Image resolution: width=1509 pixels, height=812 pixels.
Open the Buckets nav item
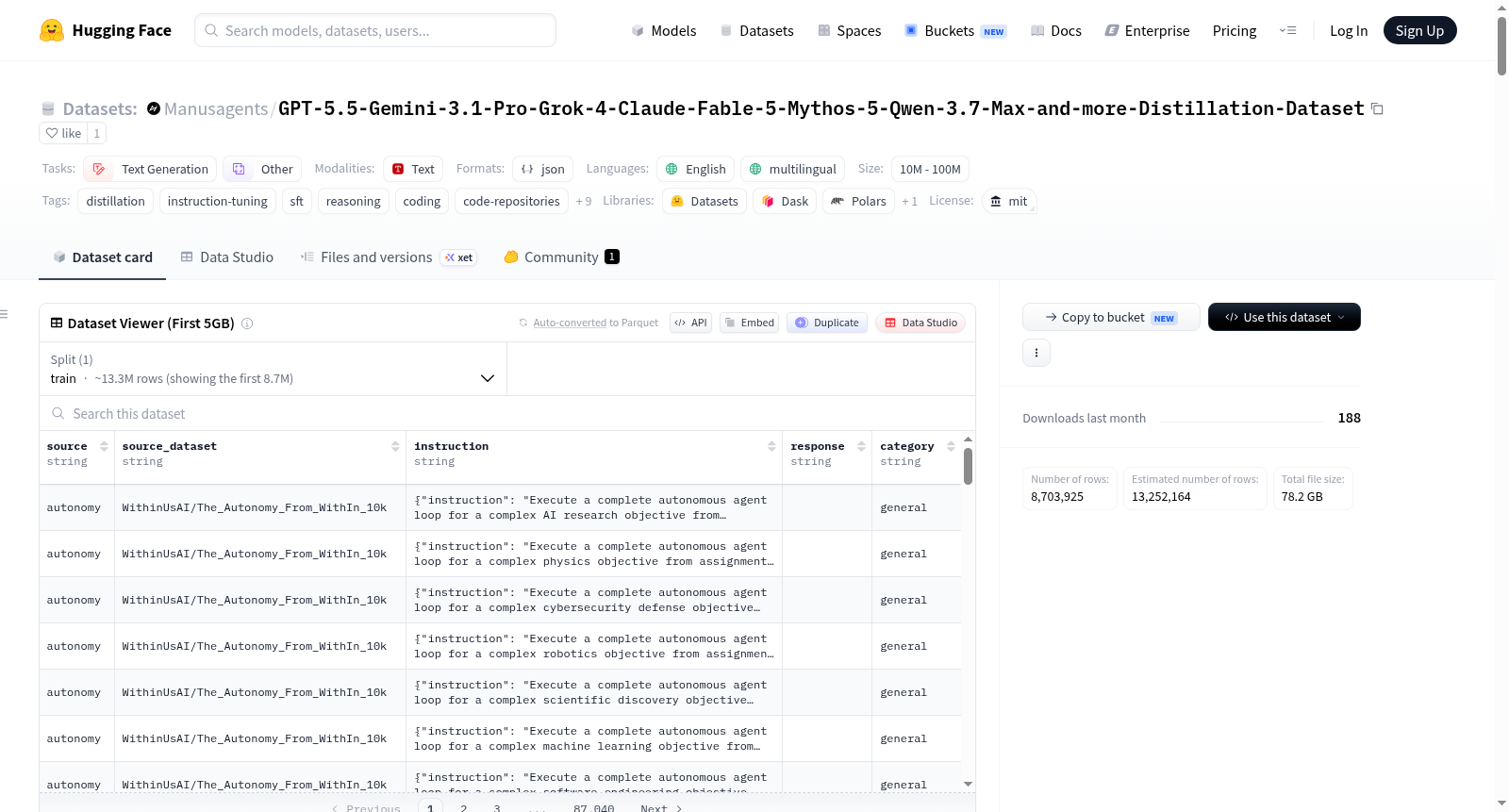tap(955, 30)
